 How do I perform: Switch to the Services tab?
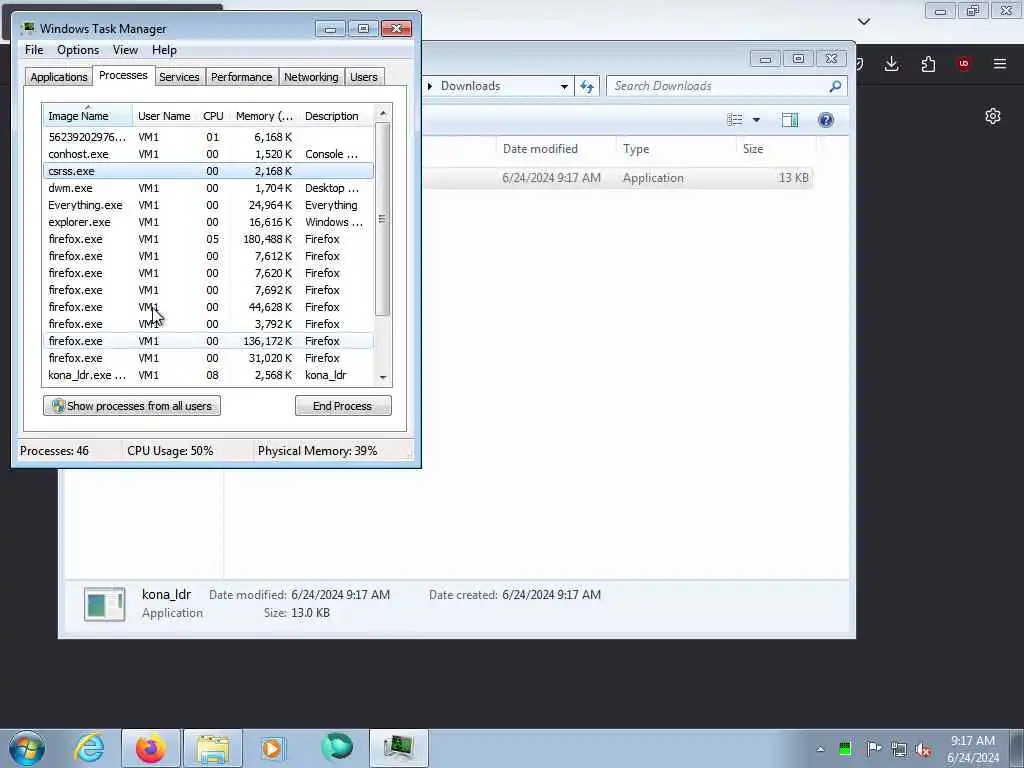179,77
